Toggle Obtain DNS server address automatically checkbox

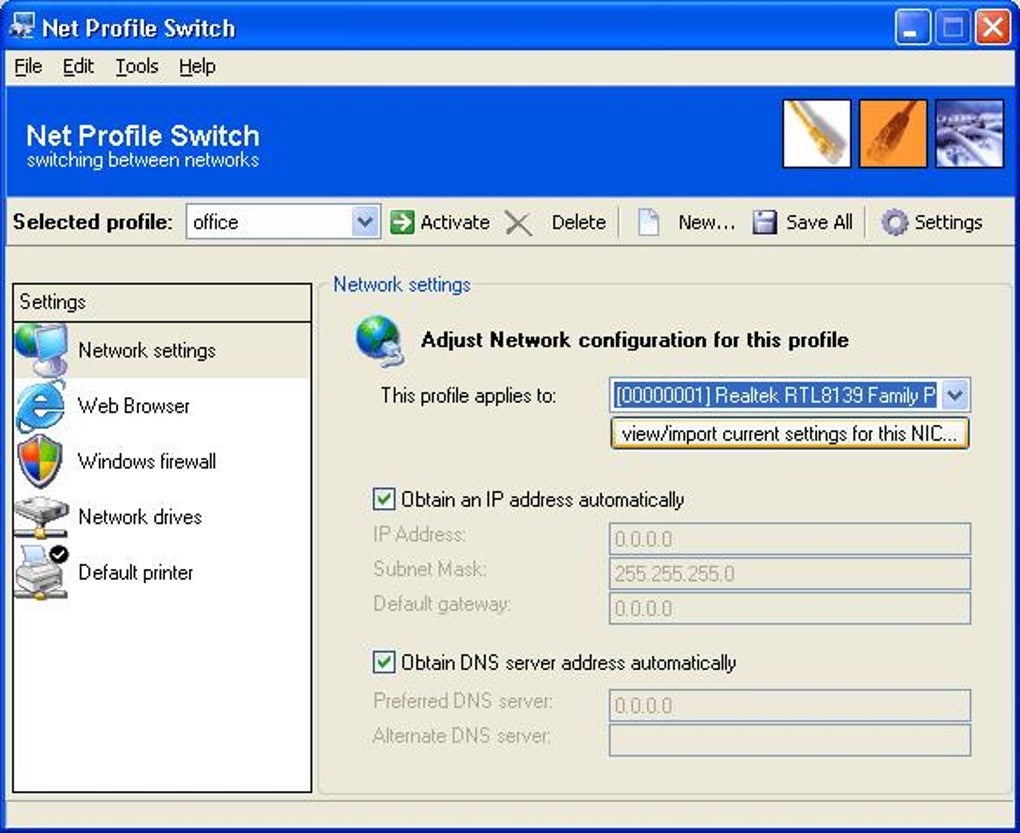click(x=383, y=662)
